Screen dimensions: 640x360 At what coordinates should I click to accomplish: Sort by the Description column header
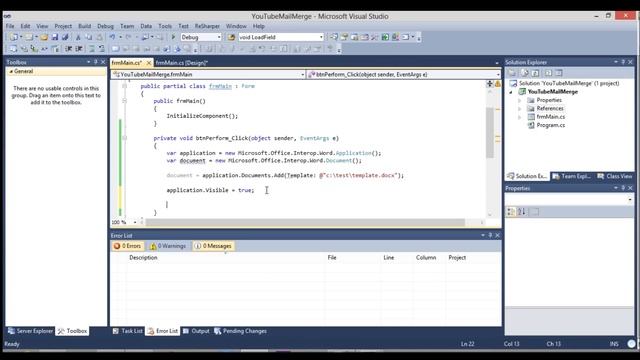[x=143, y=258]
